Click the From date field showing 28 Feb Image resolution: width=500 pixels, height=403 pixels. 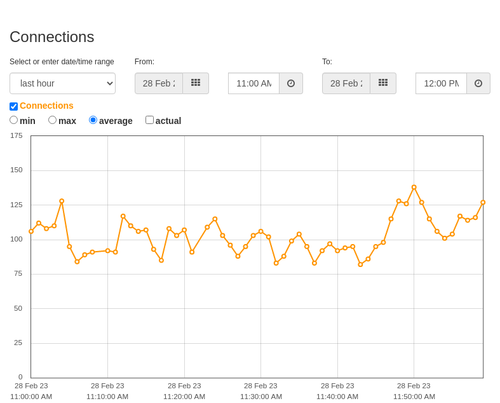tap(159, 83)
